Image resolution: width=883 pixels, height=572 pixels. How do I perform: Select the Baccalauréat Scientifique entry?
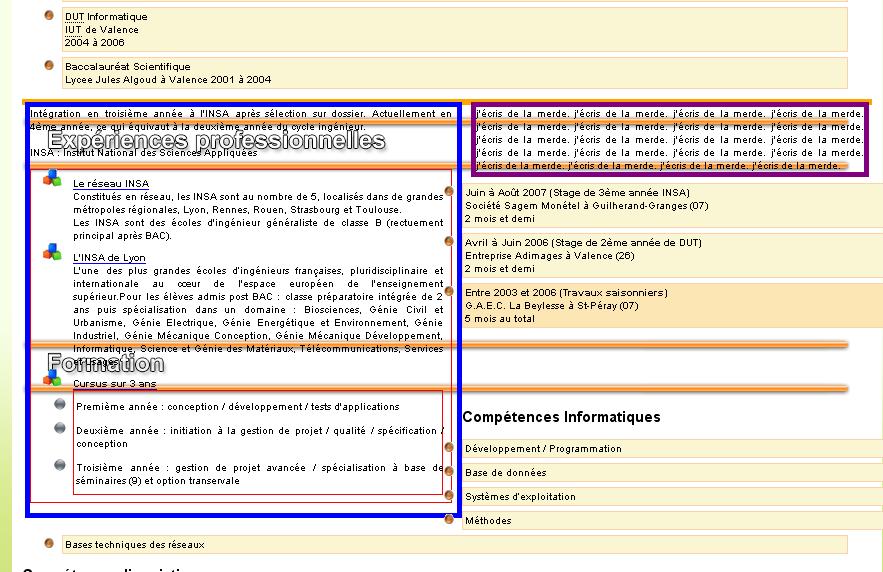[x=128, y=66]
